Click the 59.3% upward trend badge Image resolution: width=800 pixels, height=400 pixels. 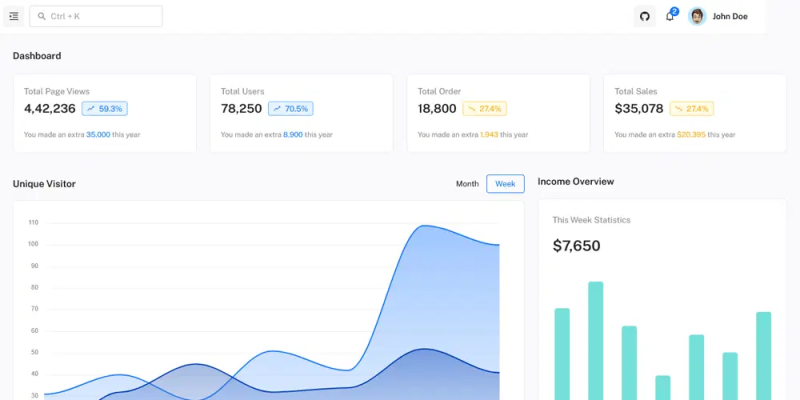click(105, 109)
